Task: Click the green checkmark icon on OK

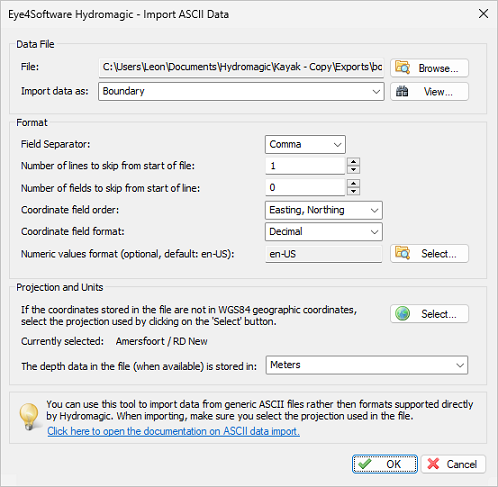Action: point(365,464)
